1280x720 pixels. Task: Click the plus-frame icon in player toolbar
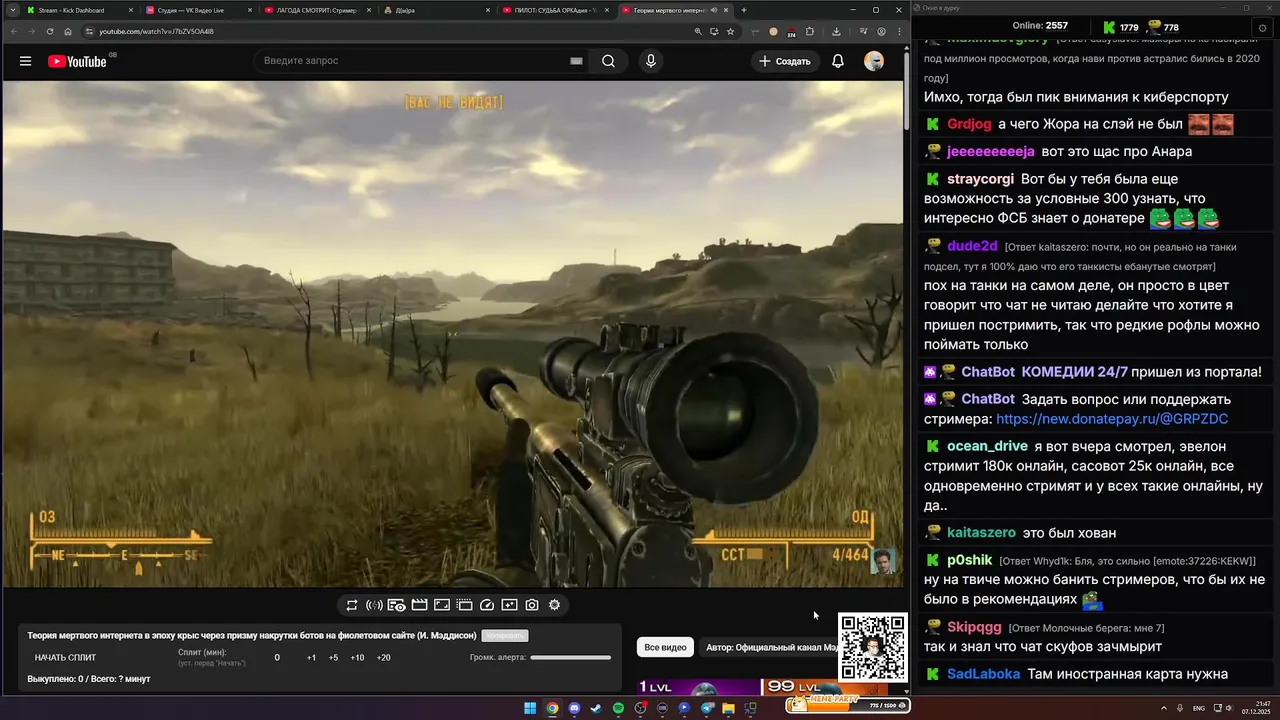click(x=509, y=605)
